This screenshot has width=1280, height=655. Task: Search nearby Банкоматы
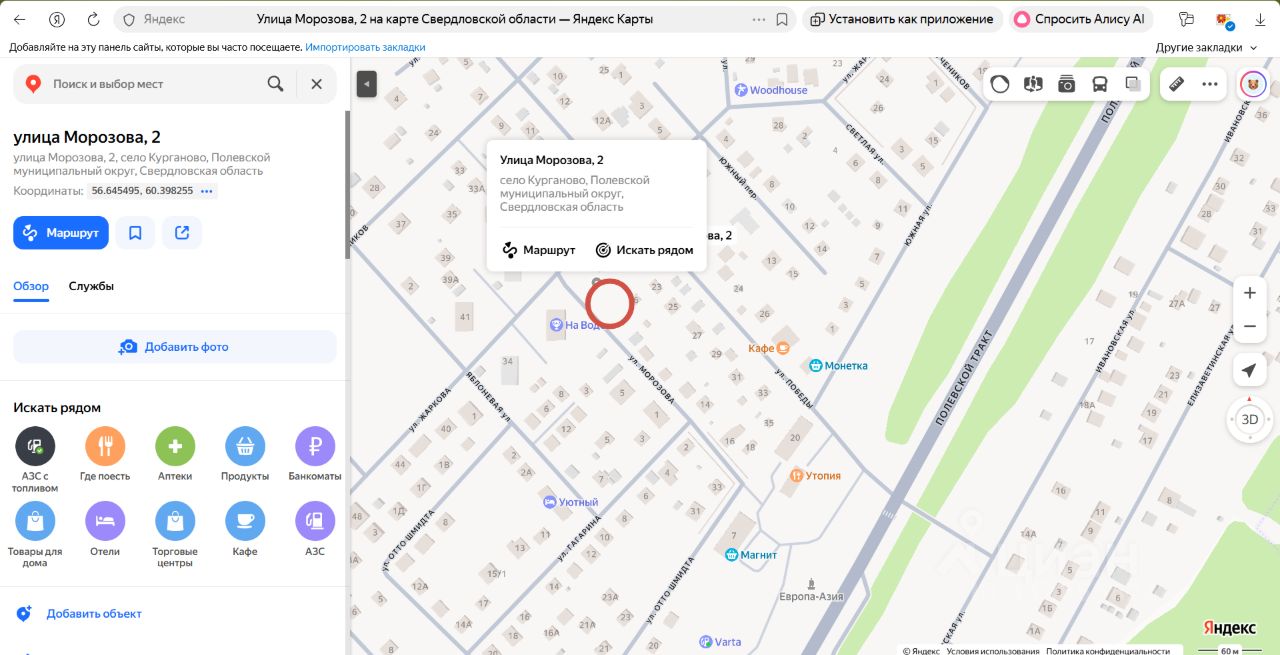[315, 455]
